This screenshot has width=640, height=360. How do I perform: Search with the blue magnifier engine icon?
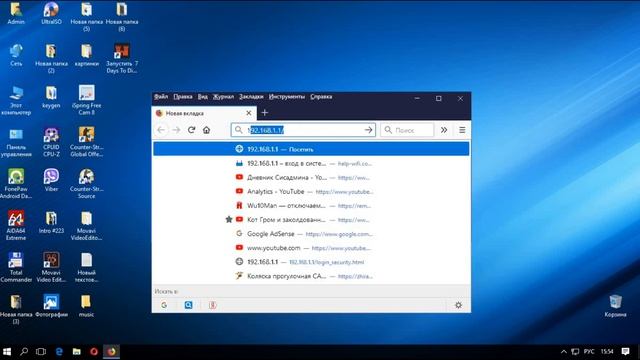(188, 305)
